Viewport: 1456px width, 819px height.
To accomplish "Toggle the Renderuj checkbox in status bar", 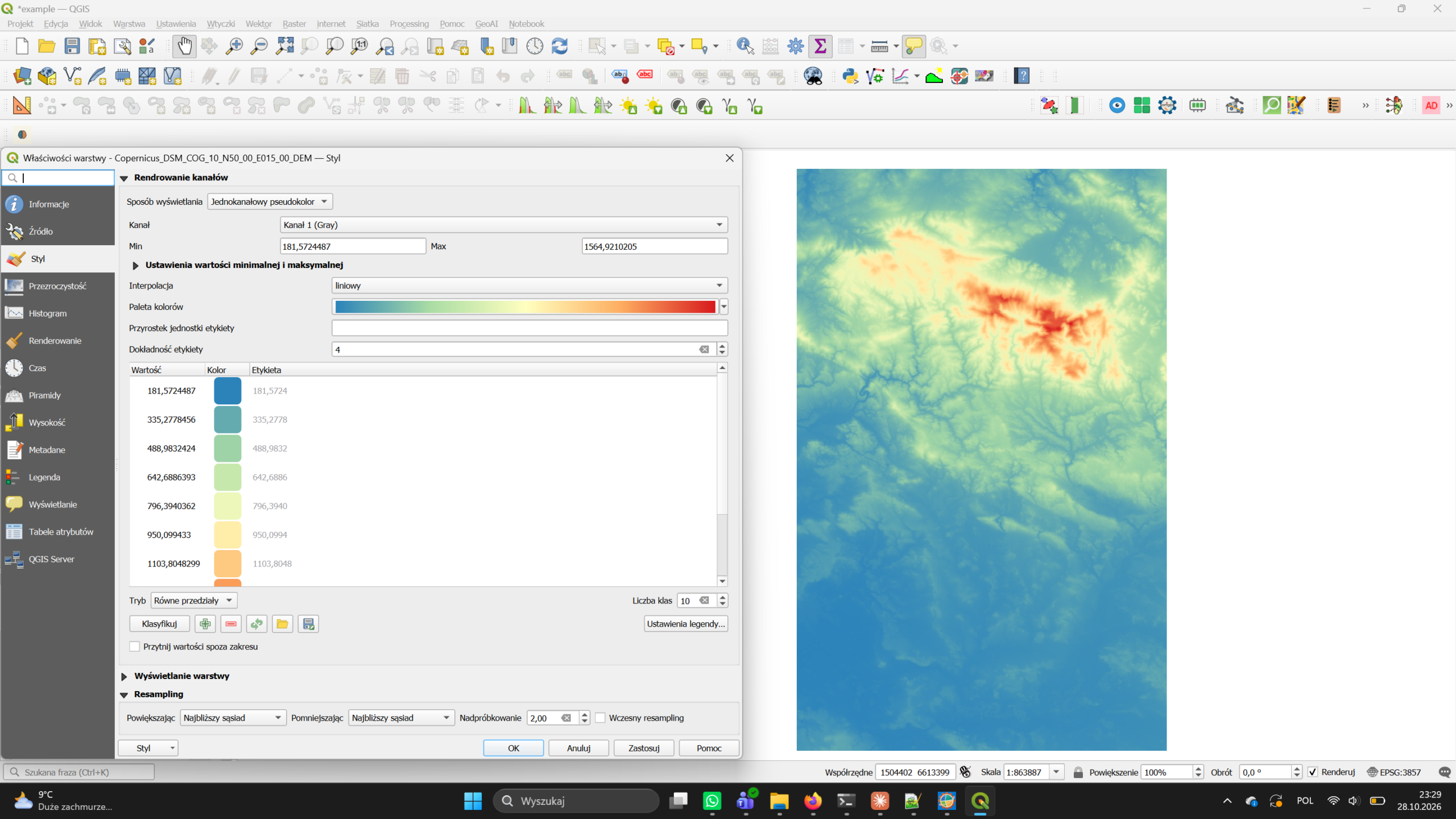I will [1312, 772].
